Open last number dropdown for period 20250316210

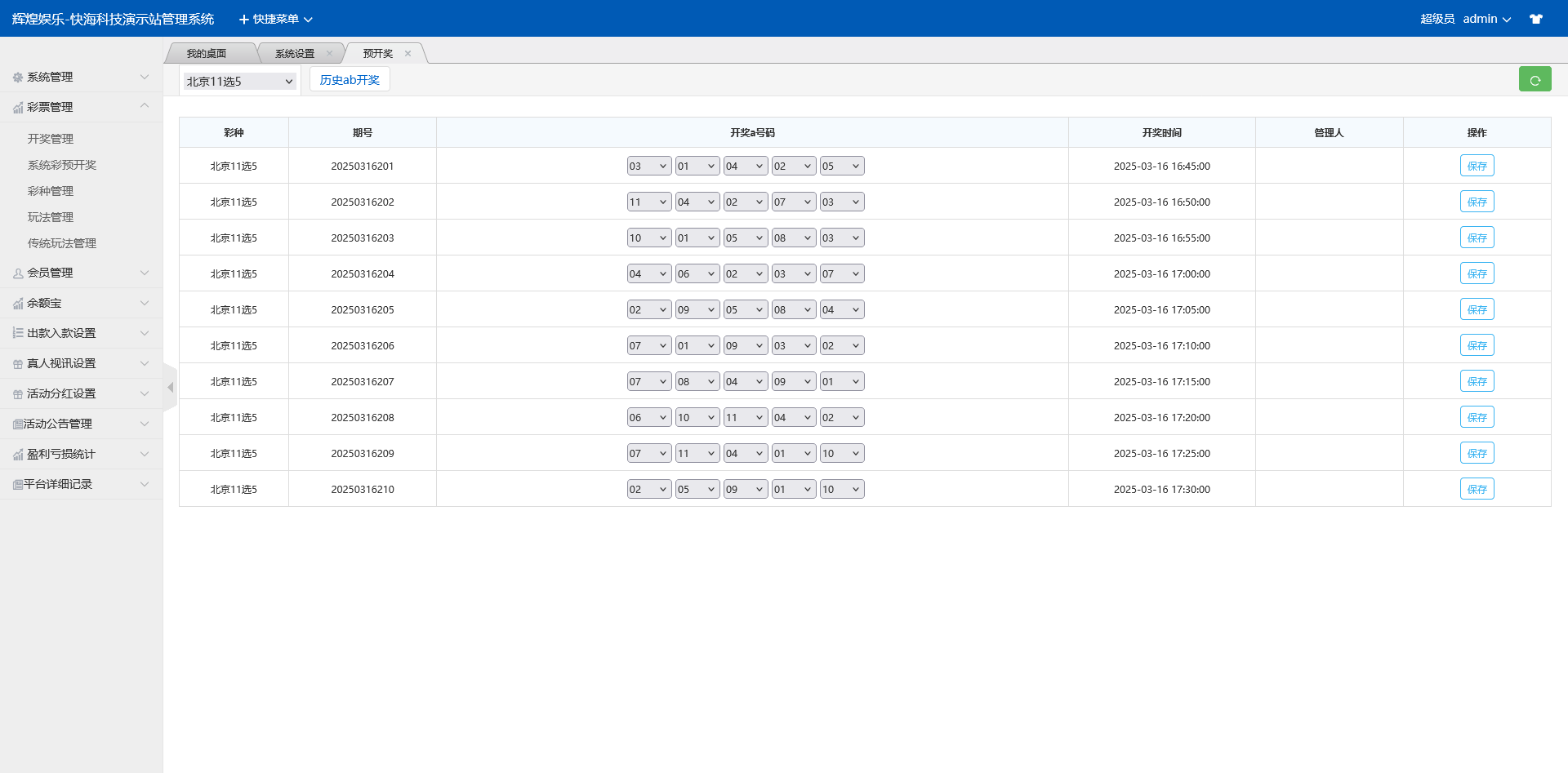[841, 490]
